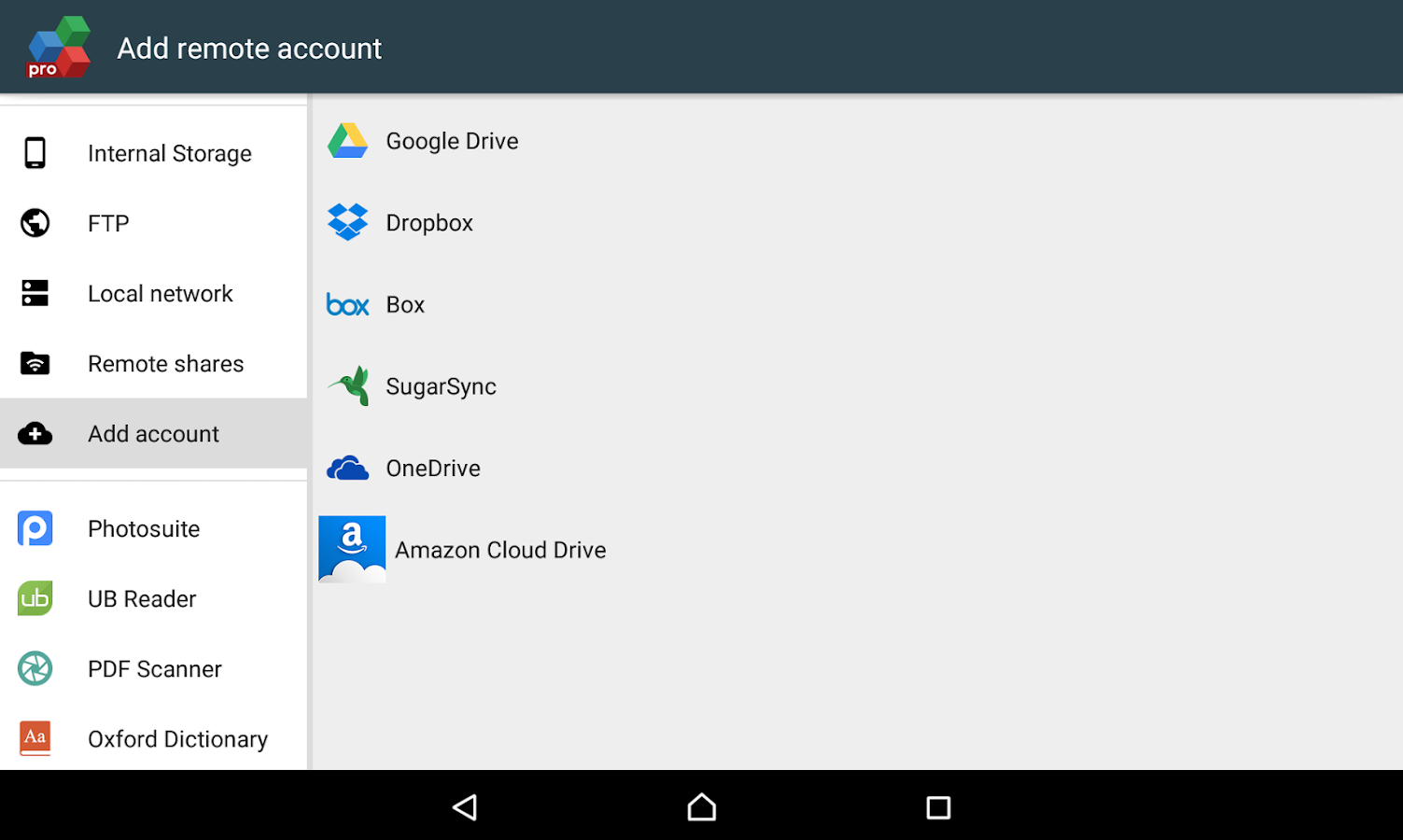The height and width of the screenshot is (840, 1403).
Task: Tap the Dropbox logo icon
Action: (x=347, y=222)
